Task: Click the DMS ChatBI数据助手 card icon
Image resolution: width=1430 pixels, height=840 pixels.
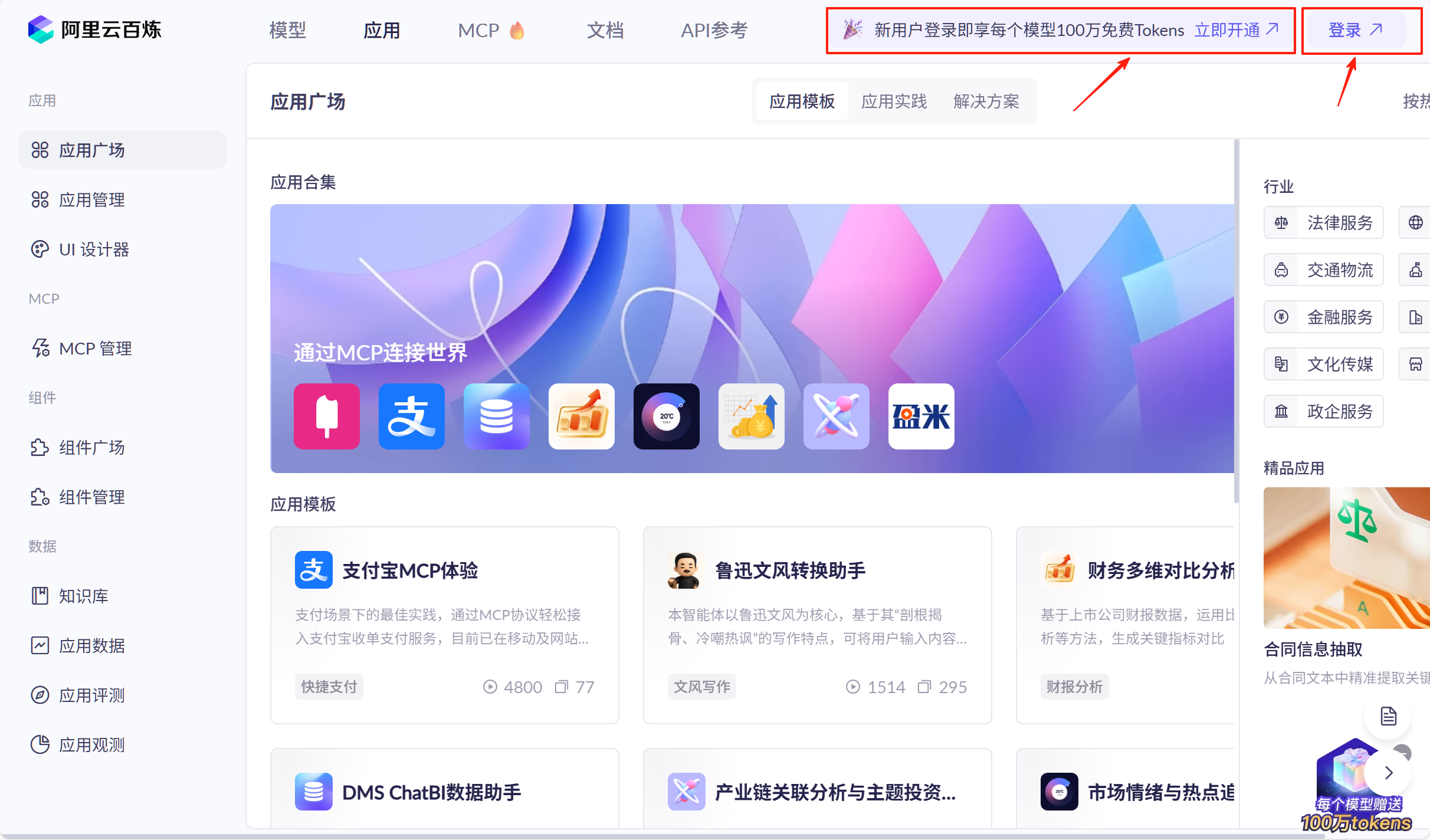Action: [314, 792]
